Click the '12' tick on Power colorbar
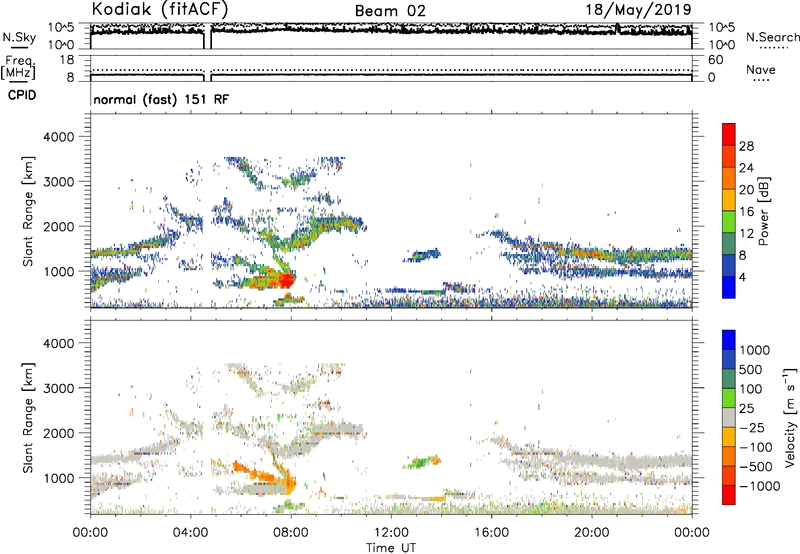800x554 pixels. click(x=746, y=234)
